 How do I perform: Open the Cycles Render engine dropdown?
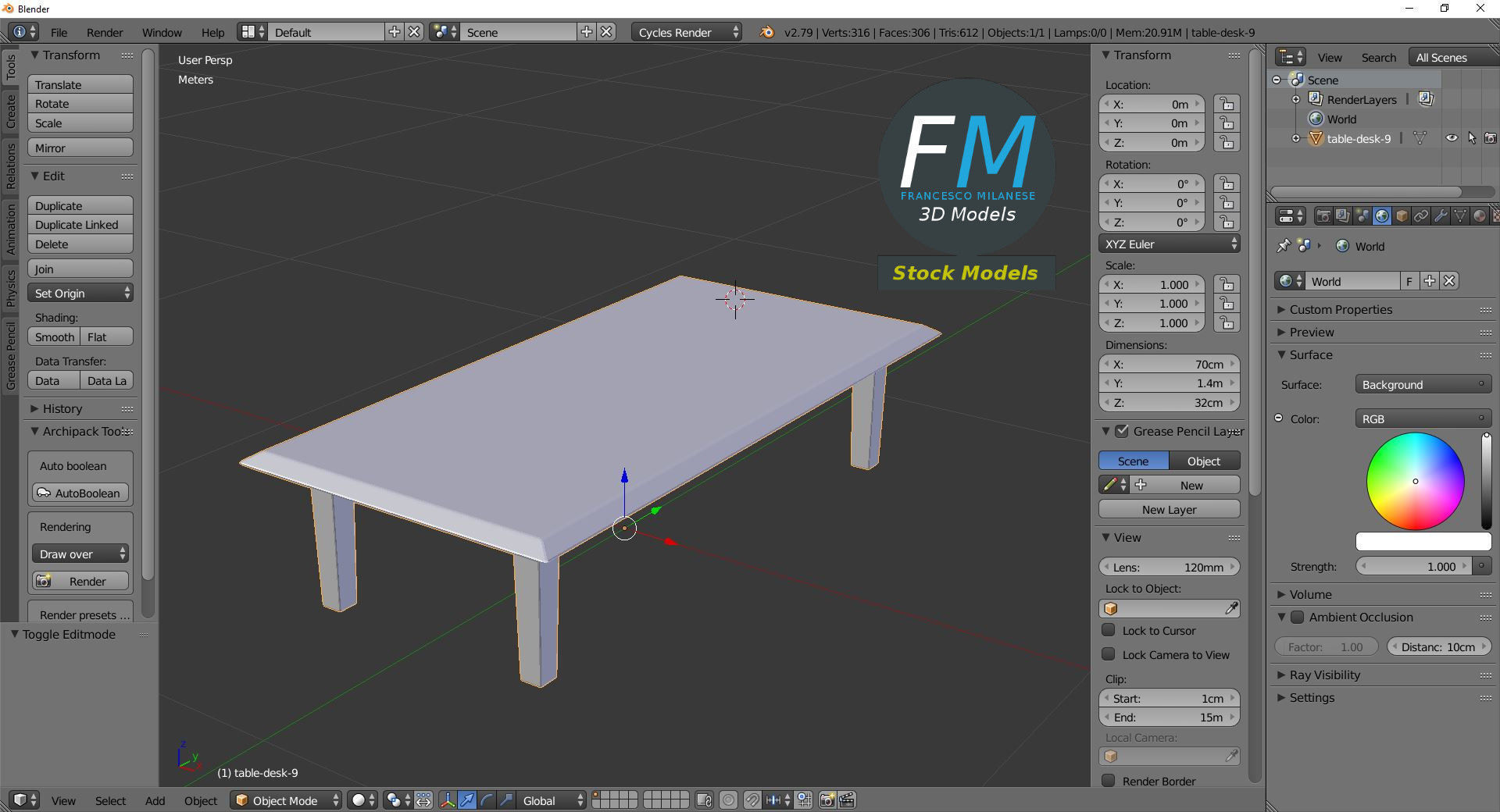[x=687, y=32]
